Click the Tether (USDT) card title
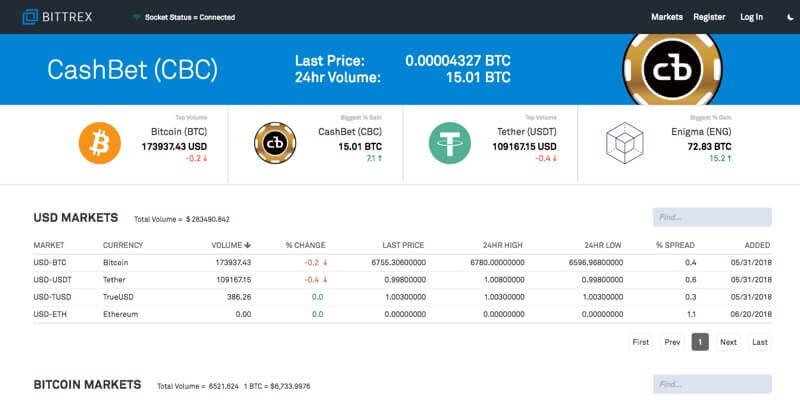800x400 pixels. pos(527,132)
